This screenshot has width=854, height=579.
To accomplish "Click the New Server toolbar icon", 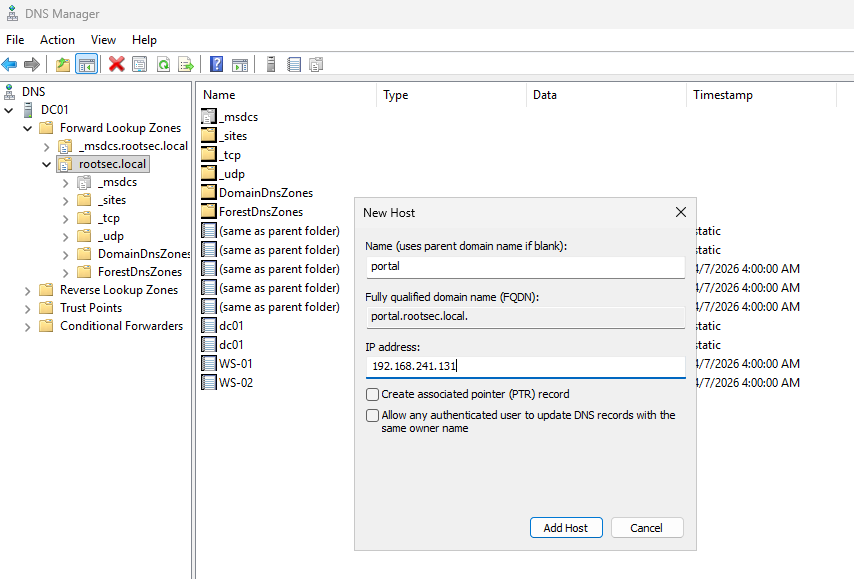I will point(271,64).
